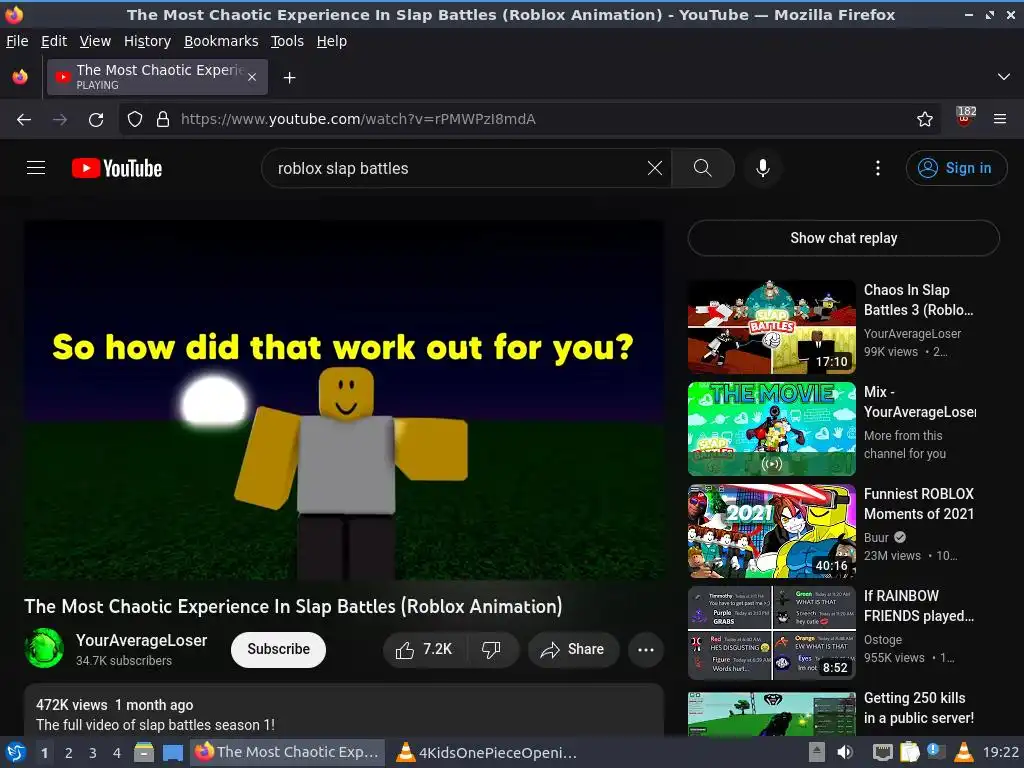1024x768 pixels.
Task: Open the Bookmarks menu
Action: 221,41
